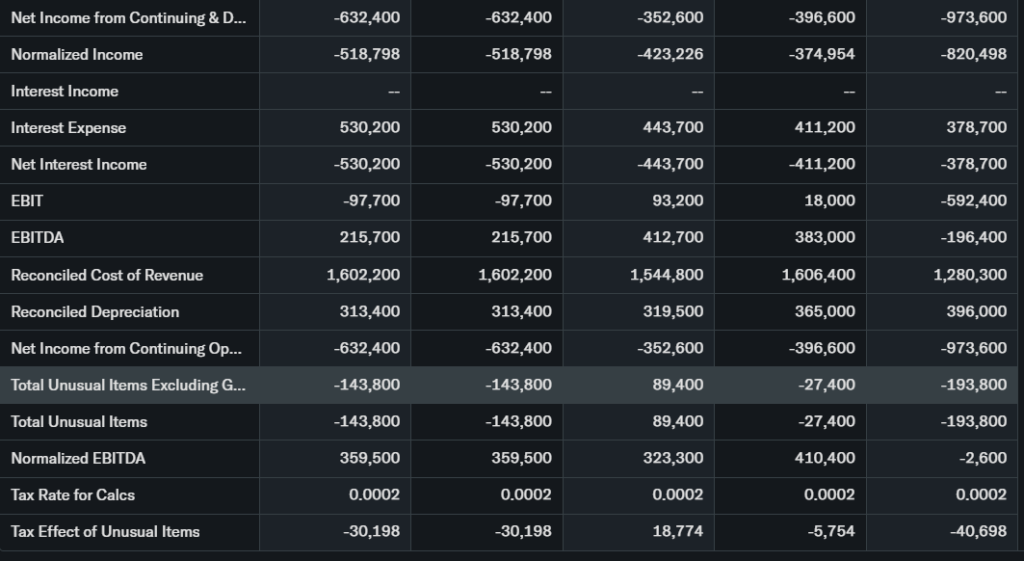The image size is (1024, 561).
Task: Select the Reconciled Cost of Revenue label
Action: click(x=107, y=275)
